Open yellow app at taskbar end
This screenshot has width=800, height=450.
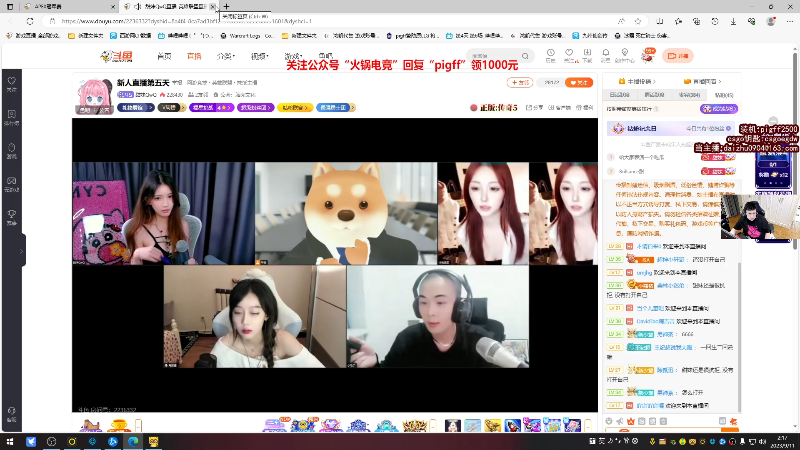point(154,441)
